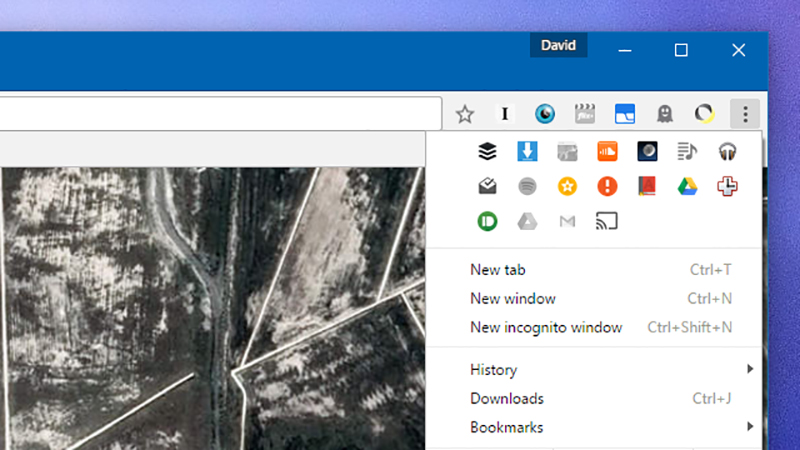Click the Instapaper 'I' extension icon
Image resolution: width=800 pixels, height=450 pixels.
click(505, 114)
